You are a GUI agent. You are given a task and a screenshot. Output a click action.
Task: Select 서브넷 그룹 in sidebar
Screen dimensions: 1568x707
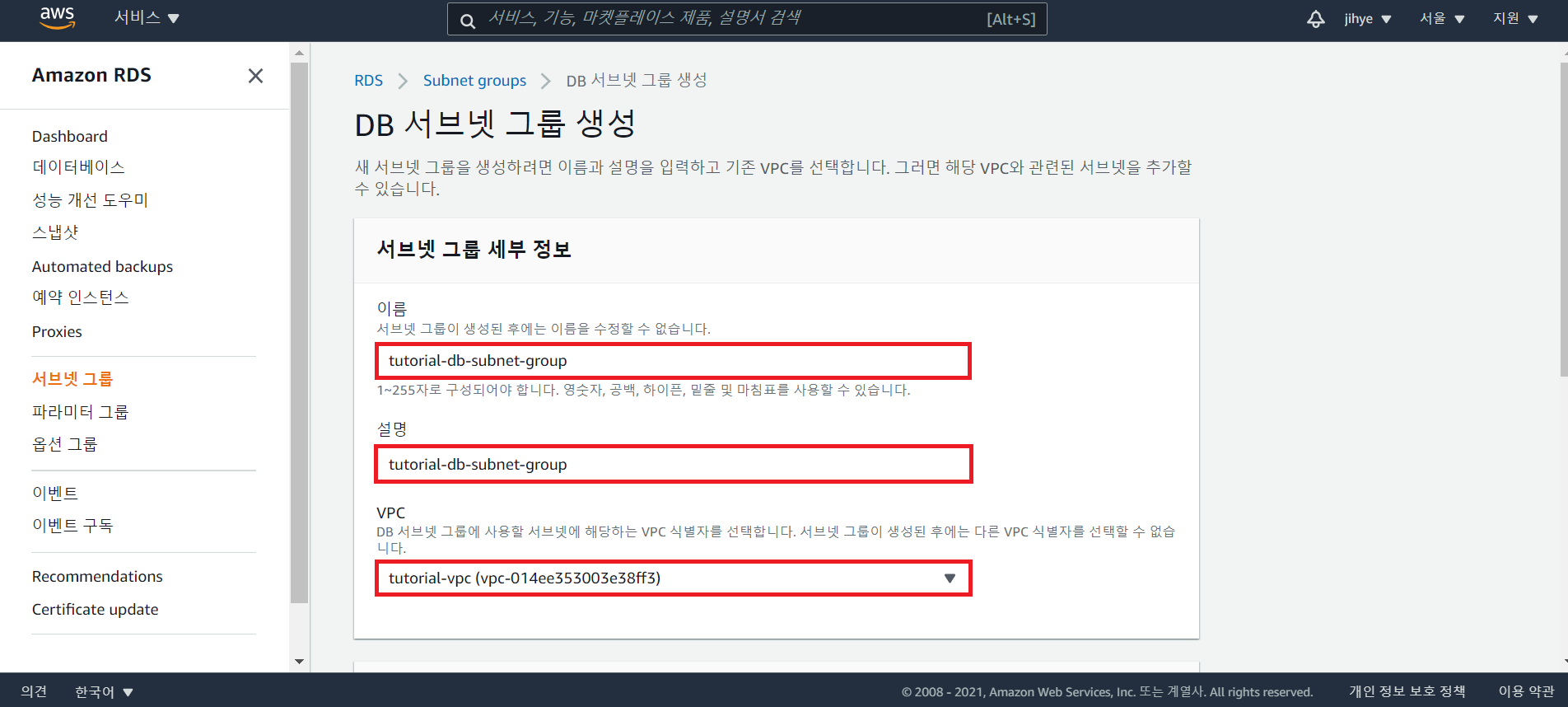pos(72,379)
